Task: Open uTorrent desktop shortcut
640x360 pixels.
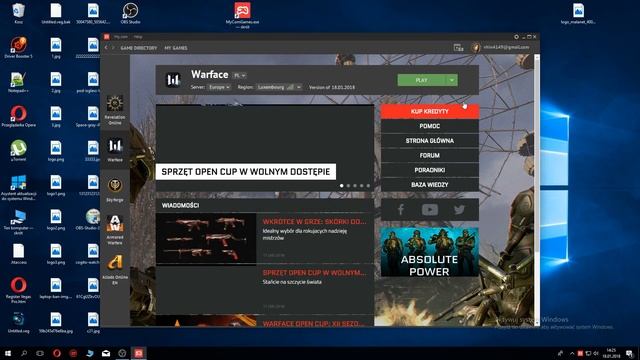Action: tap(18, 151)
